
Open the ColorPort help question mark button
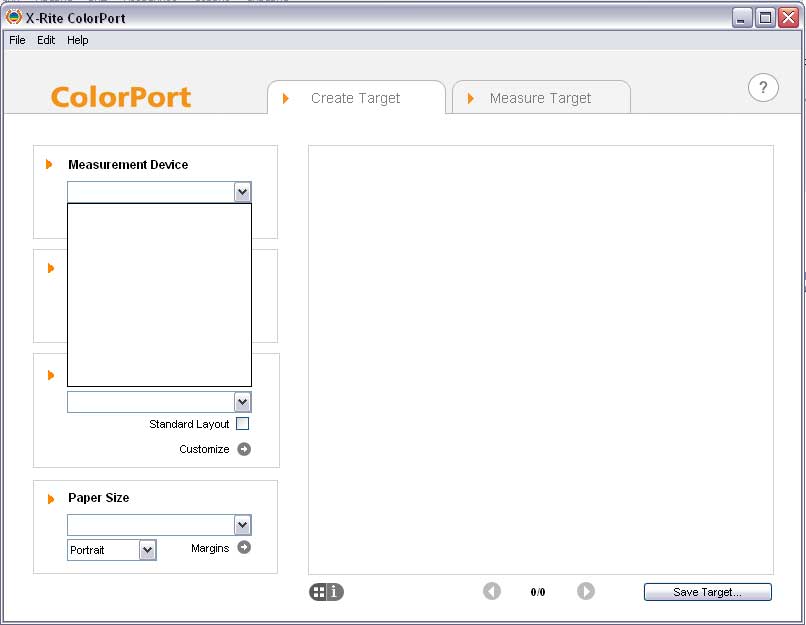pyautogui.click(x=763, y=88)
